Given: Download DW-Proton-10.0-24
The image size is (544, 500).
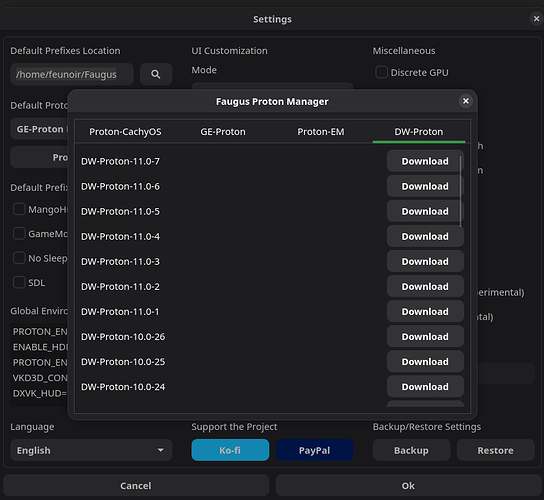Looking at the screenshot, I should [425, 387].
